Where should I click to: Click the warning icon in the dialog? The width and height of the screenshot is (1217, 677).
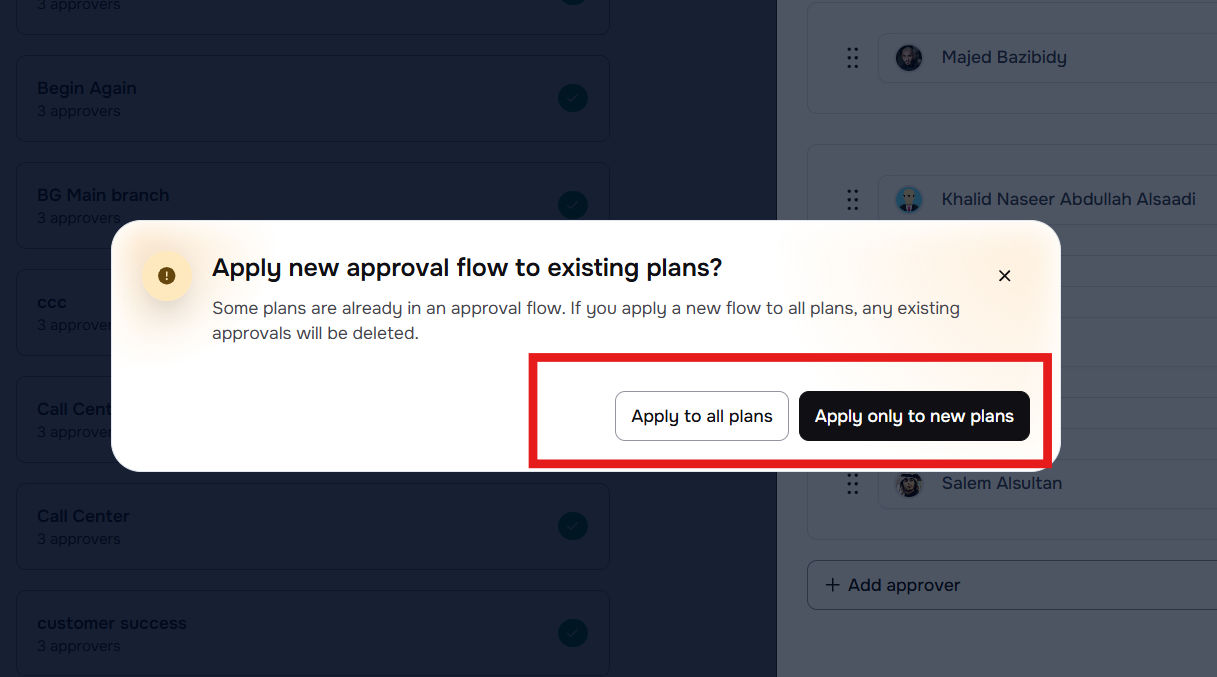pyautogui.click(x=167, y=276)
